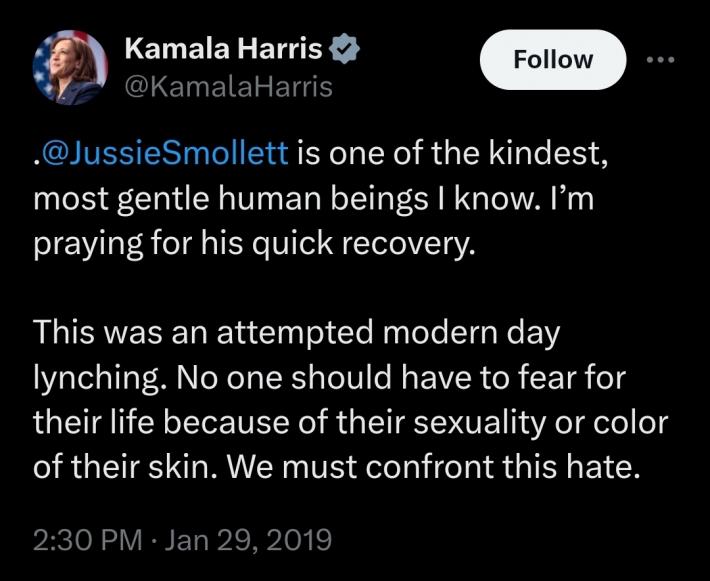
Task: Click "praying for his quick recovery" line
Action: [x=250, y=244]
